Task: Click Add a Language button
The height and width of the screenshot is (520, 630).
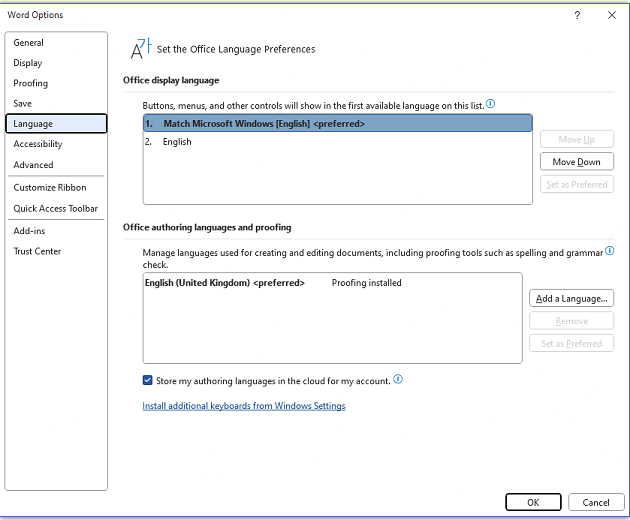Action: coord(571,299)
